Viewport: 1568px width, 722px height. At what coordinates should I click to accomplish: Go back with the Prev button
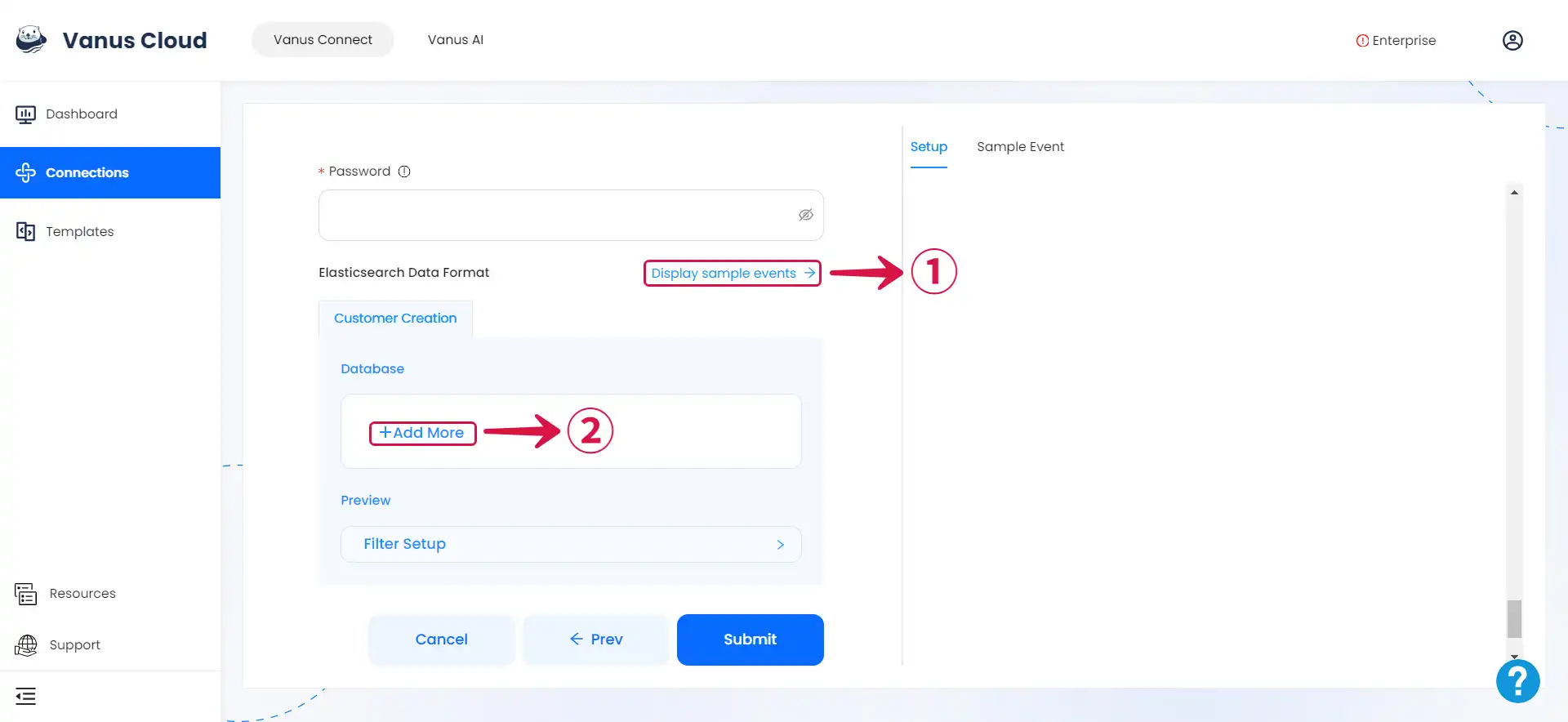pos(596,640)
